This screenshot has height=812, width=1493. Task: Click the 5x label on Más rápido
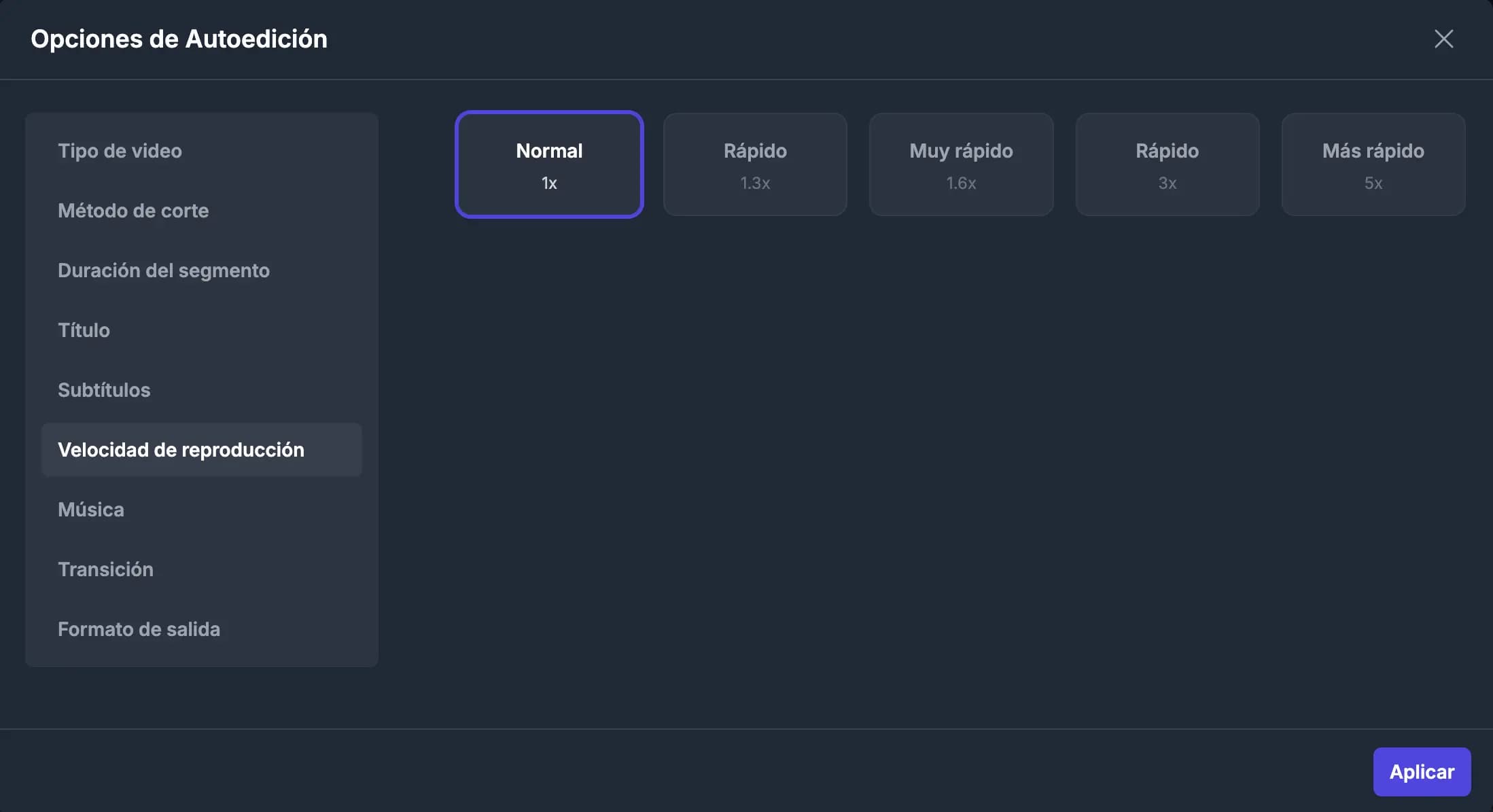(1373, 182)
